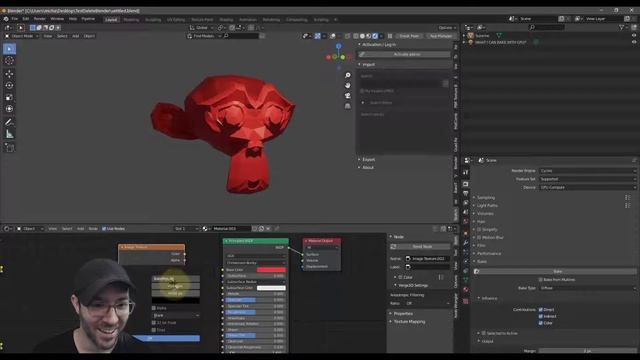Select the Add Cube tool
This screenshot has width=640, height=360.
9,147
